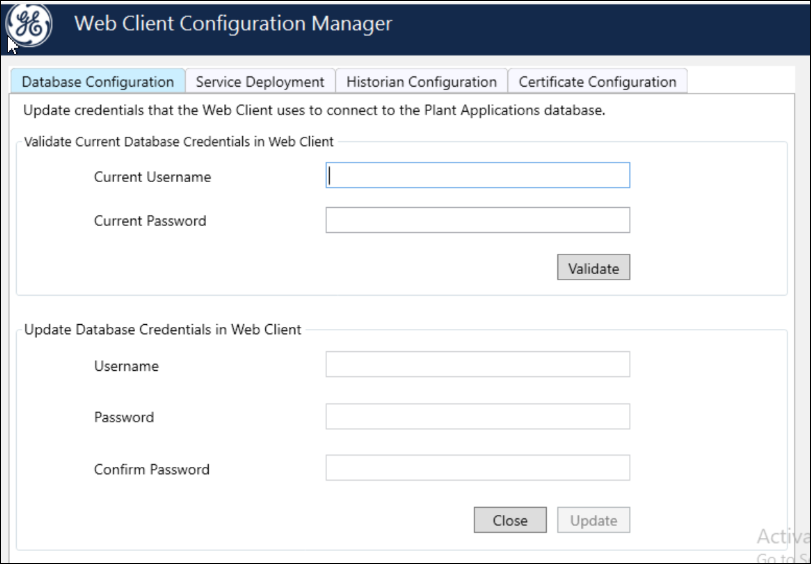Click the 'Web Client Configuration Manager' title
Viewport: 811px width, 564px height.
(x=233, y=24)
